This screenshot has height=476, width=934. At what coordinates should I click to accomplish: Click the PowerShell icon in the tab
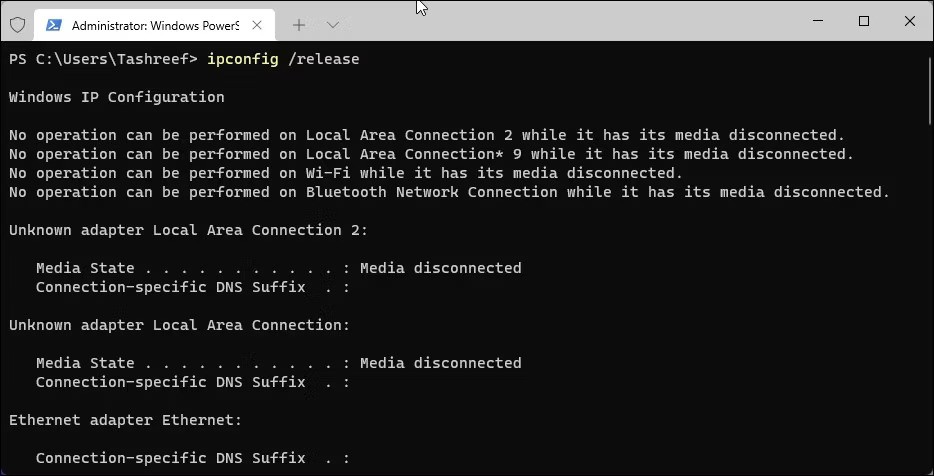pos(54,25)
